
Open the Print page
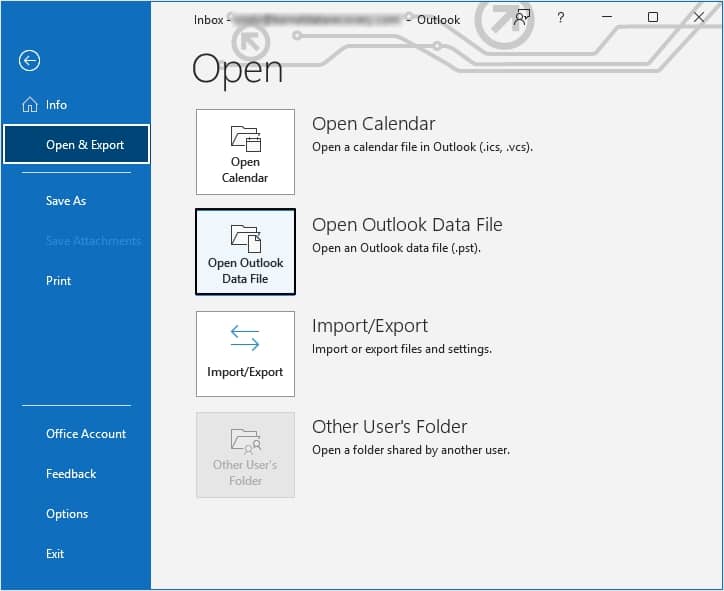point(59,281)
